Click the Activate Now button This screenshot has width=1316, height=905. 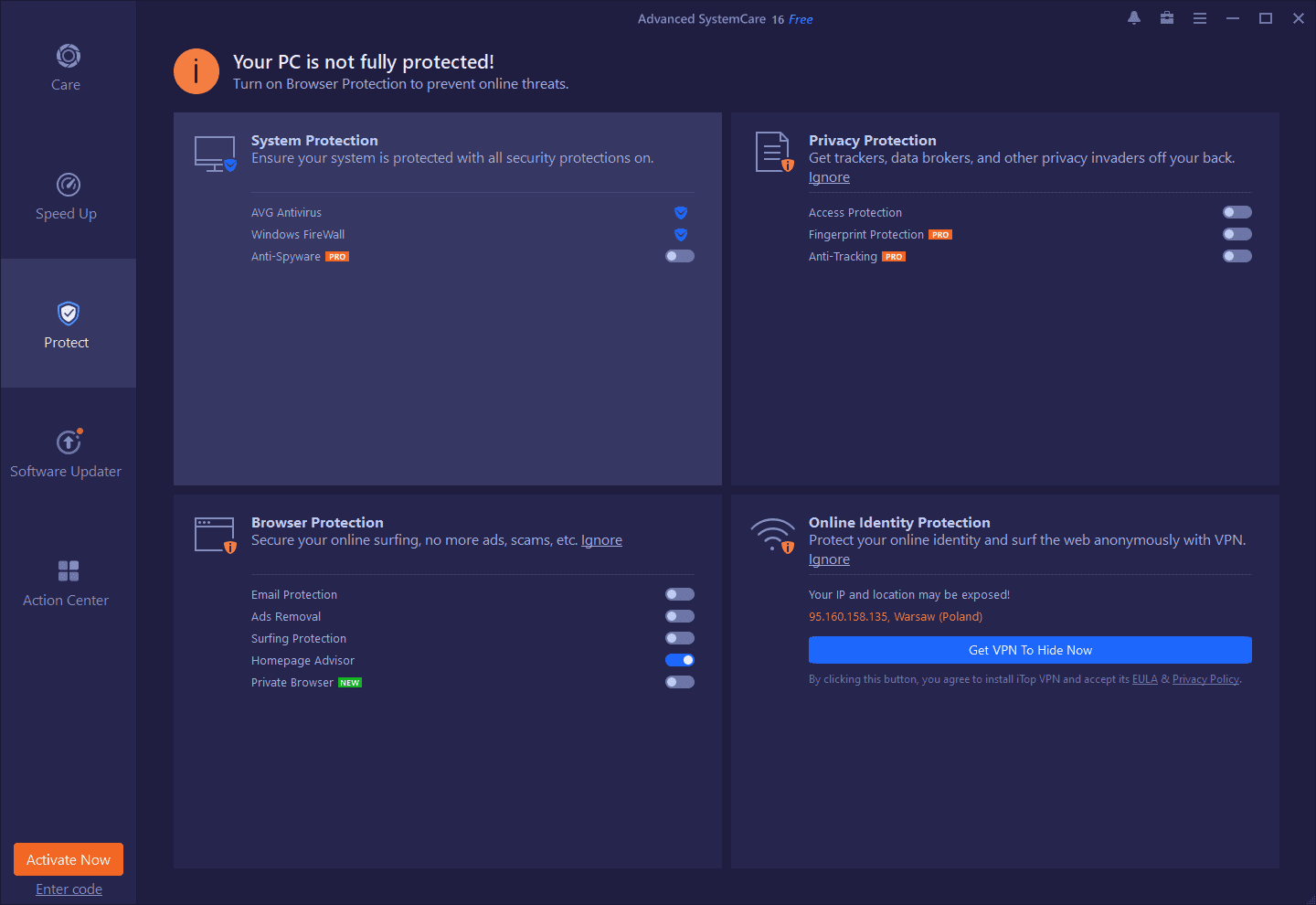[x=69, y=859]
